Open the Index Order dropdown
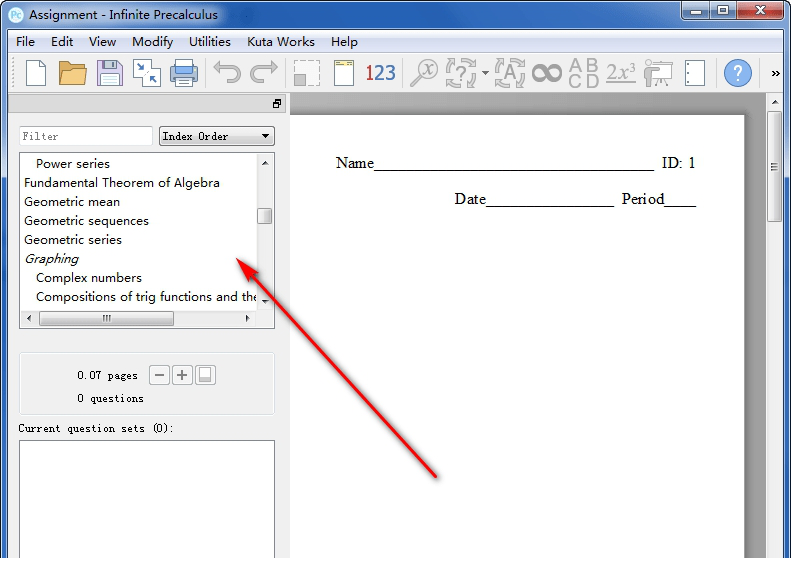Image resolution: width=791 pixels, height=580 pixels. point(217,136)
